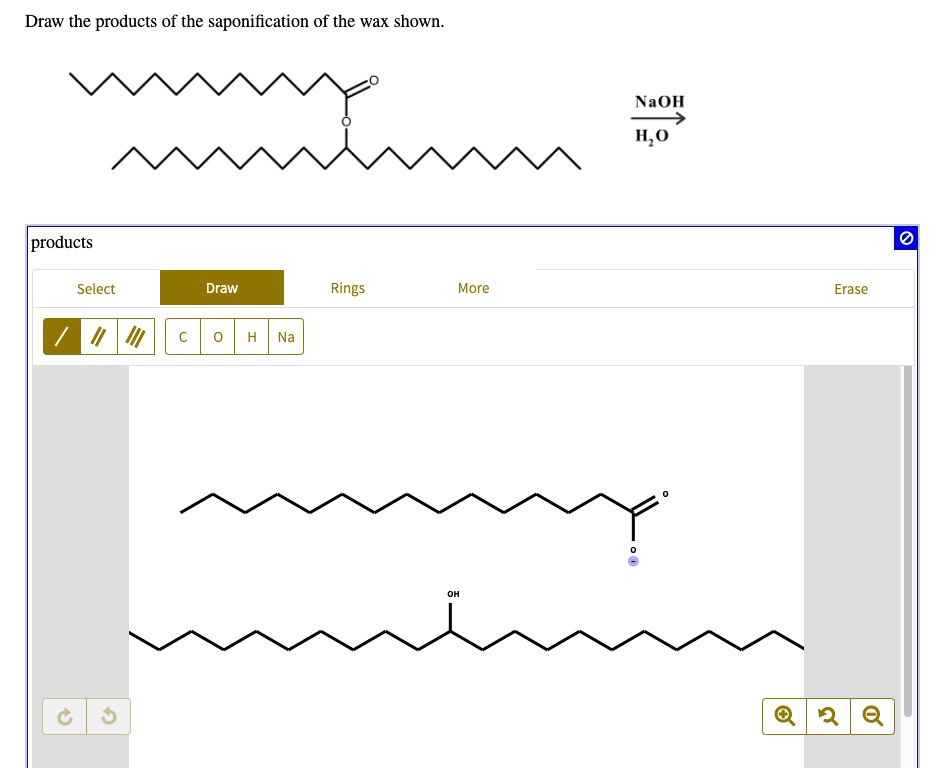This screenshot has height=768, width=945.
Task: Activate the Erase tool
Action: pos(851,288)
